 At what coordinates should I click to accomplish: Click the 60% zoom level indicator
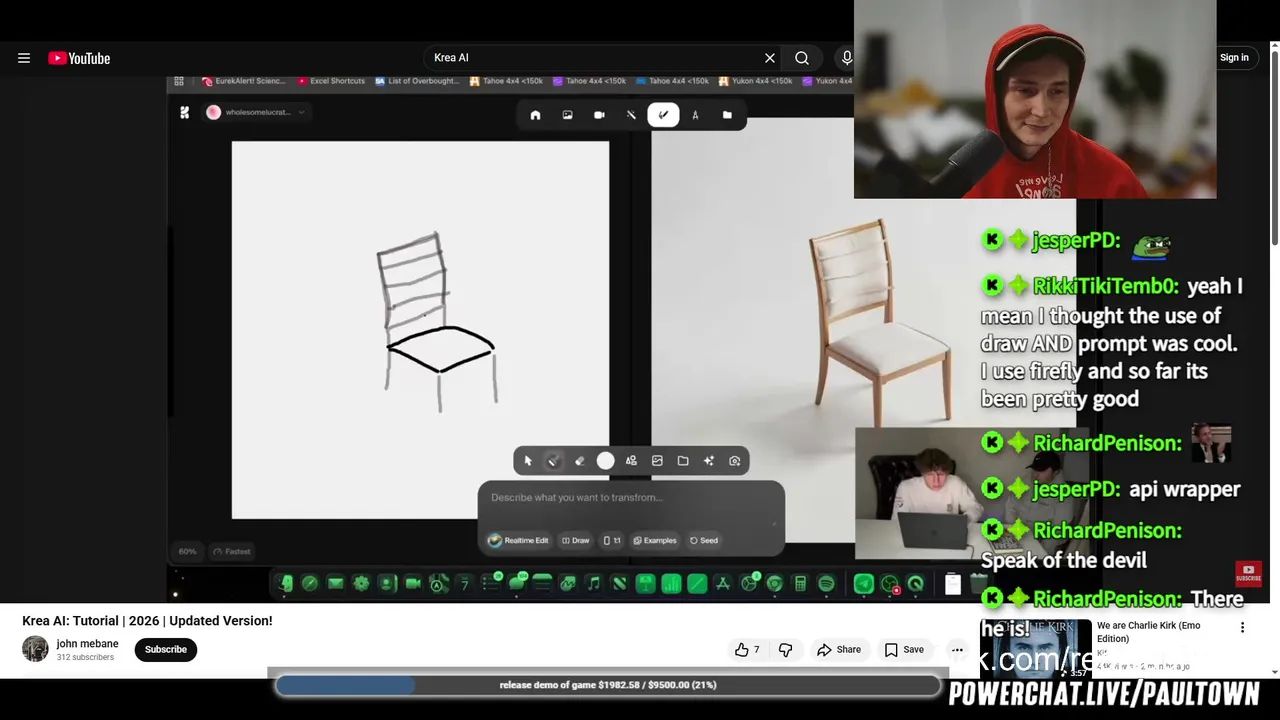(x=187, y=551)
